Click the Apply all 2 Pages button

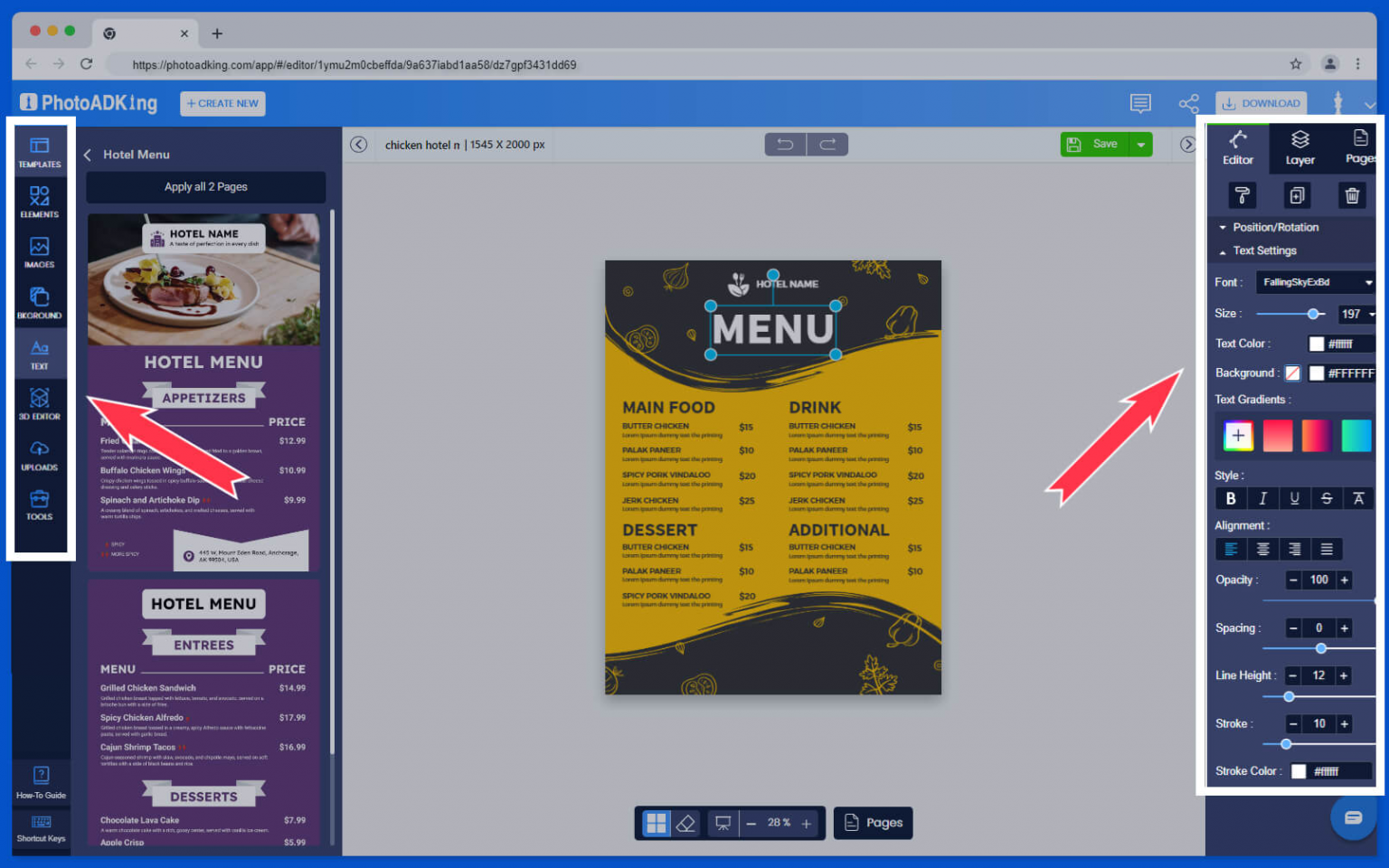[205, 187]
